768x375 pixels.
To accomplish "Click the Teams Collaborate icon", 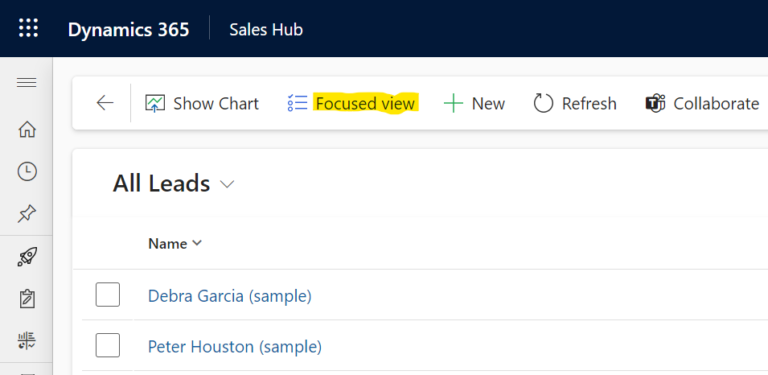I will pyautogui.click(x=655, y=103).
